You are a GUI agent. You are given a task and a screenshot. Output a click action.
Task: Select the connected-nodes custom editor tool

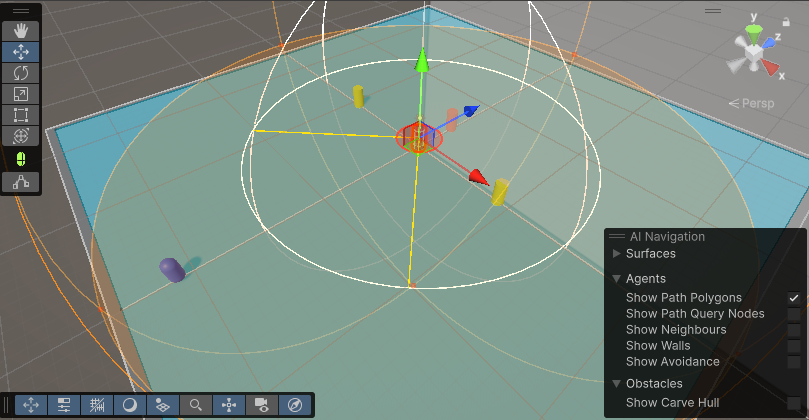[x=21, y=182]
